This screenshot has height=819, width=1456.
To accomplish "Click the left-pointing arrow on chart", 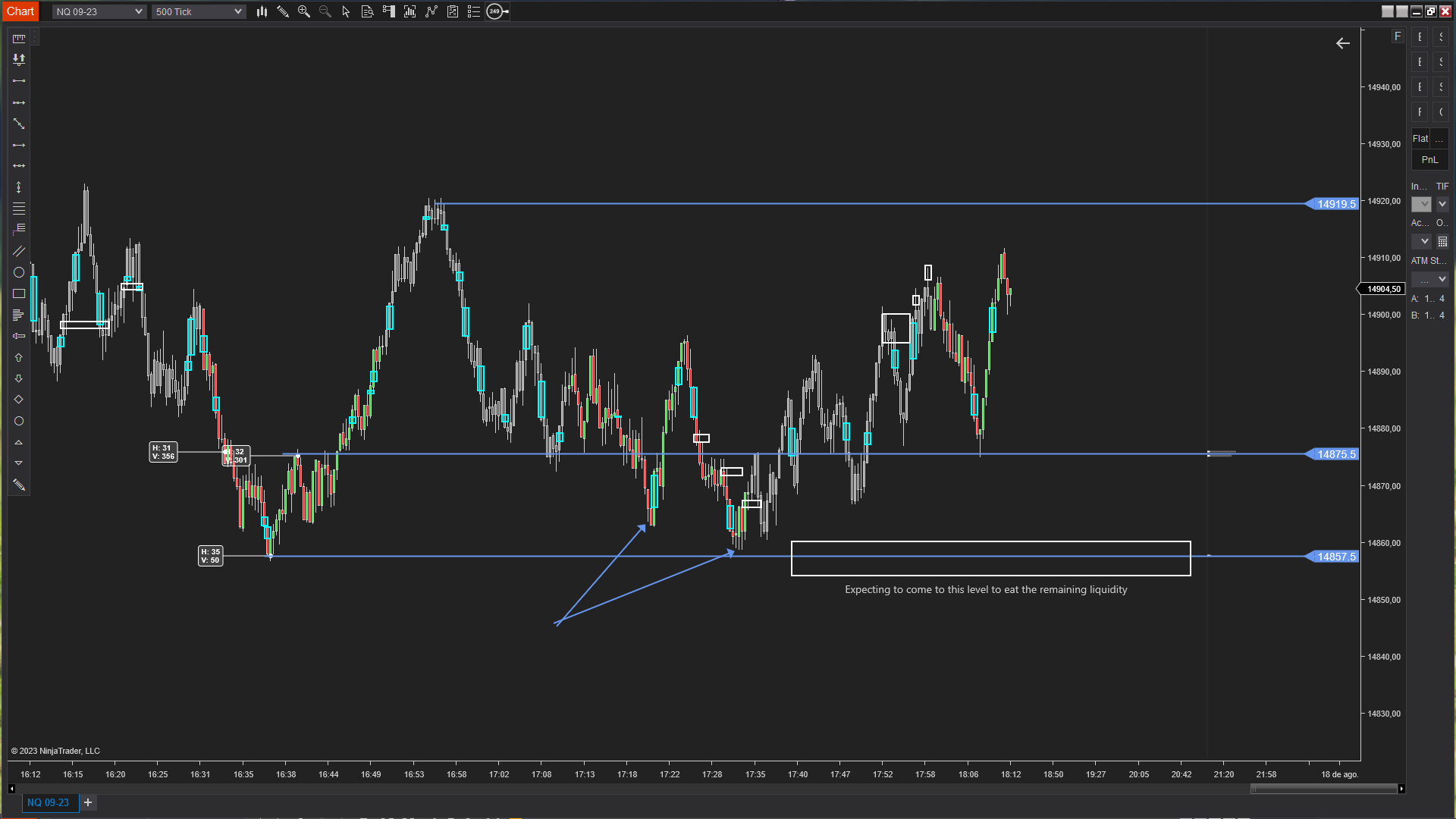I will click(1343, 43).
